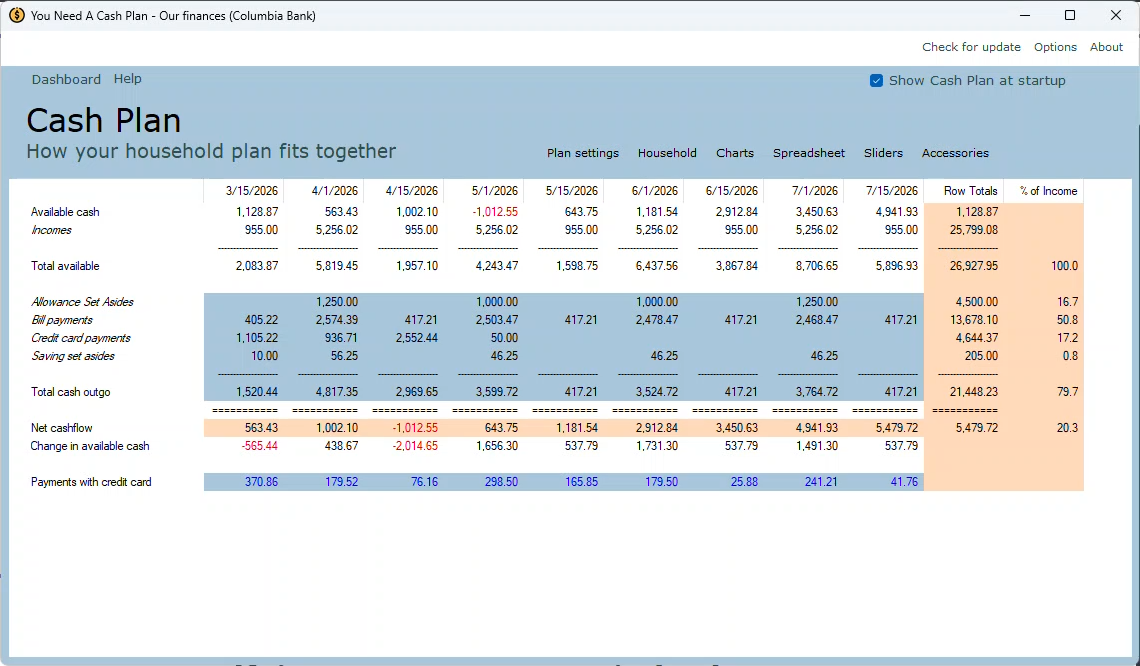Go to the Spreadsheet view
This screenshot has width=1140, height=666.
(x=808, y=153)
